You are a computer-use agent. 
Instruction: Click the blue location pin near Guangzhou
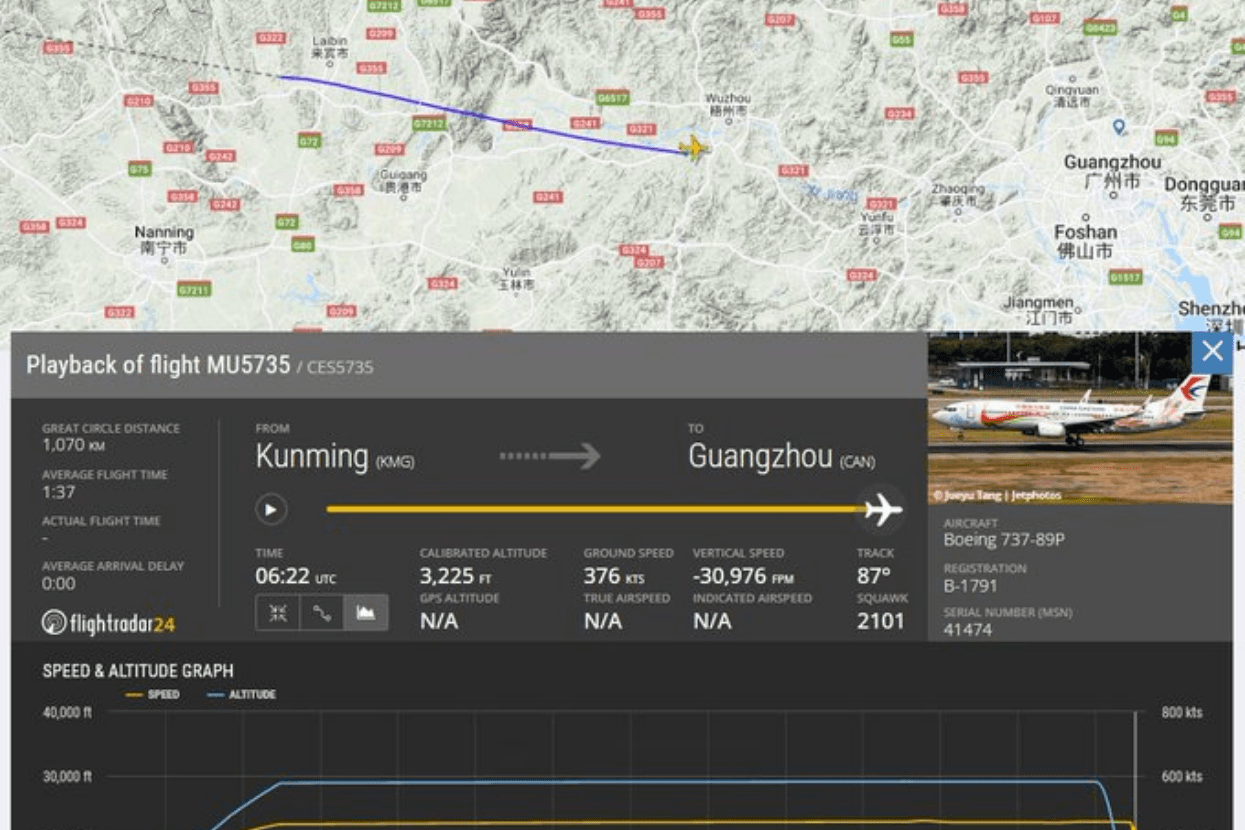click(x=1119, y=127)
